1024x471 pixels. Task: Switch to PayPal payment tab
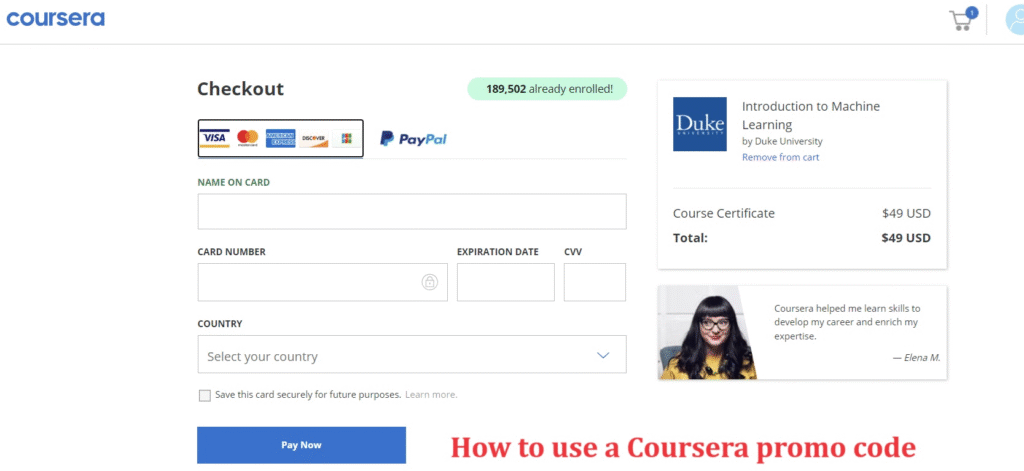[413, 138]
